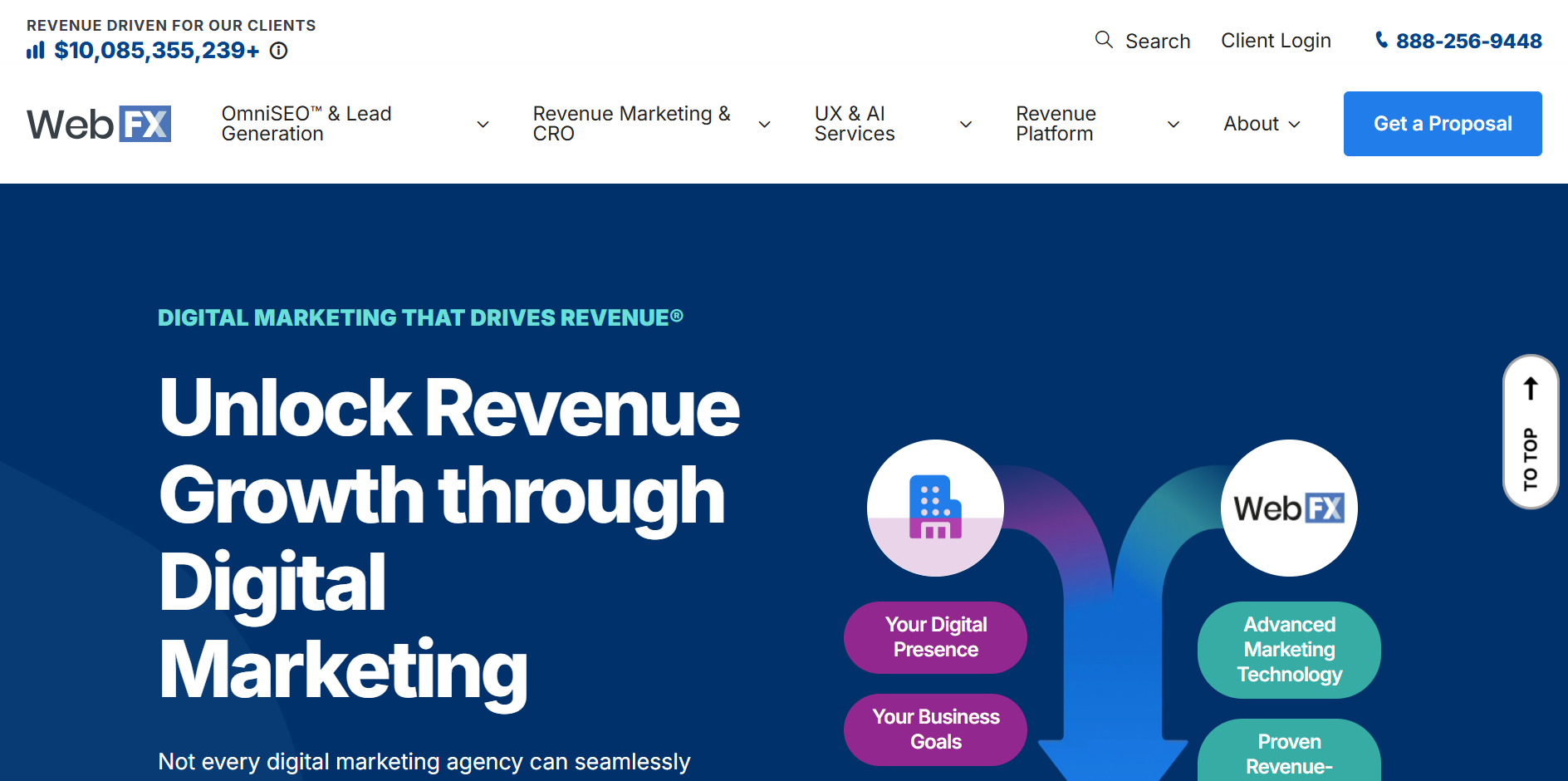Click Revenue Driven For Our Clients label
Image resolution: width=1568 pixels, height=781 pixels.
point(171,26)
